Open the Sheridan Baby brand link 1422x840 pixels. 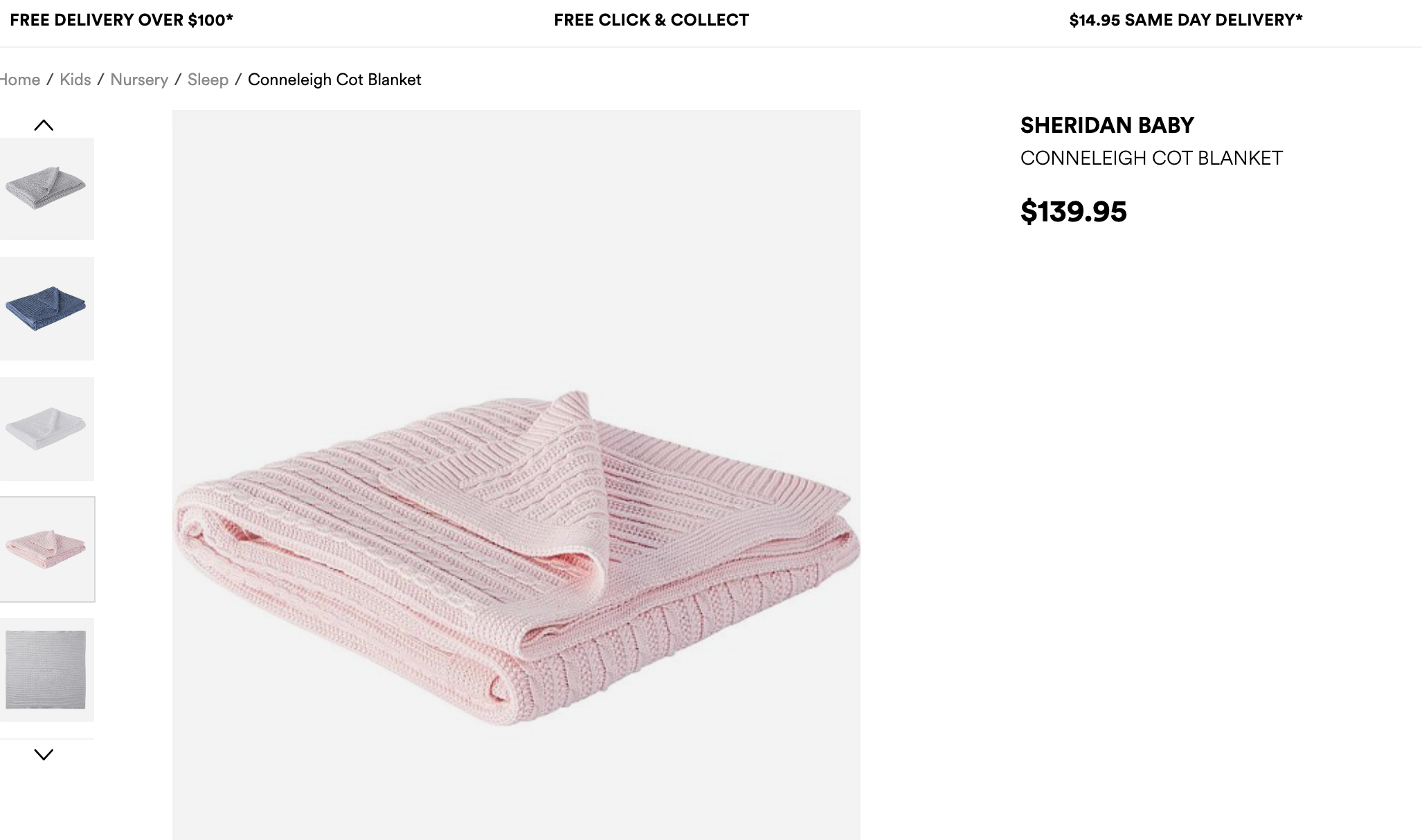[1107, 125]
